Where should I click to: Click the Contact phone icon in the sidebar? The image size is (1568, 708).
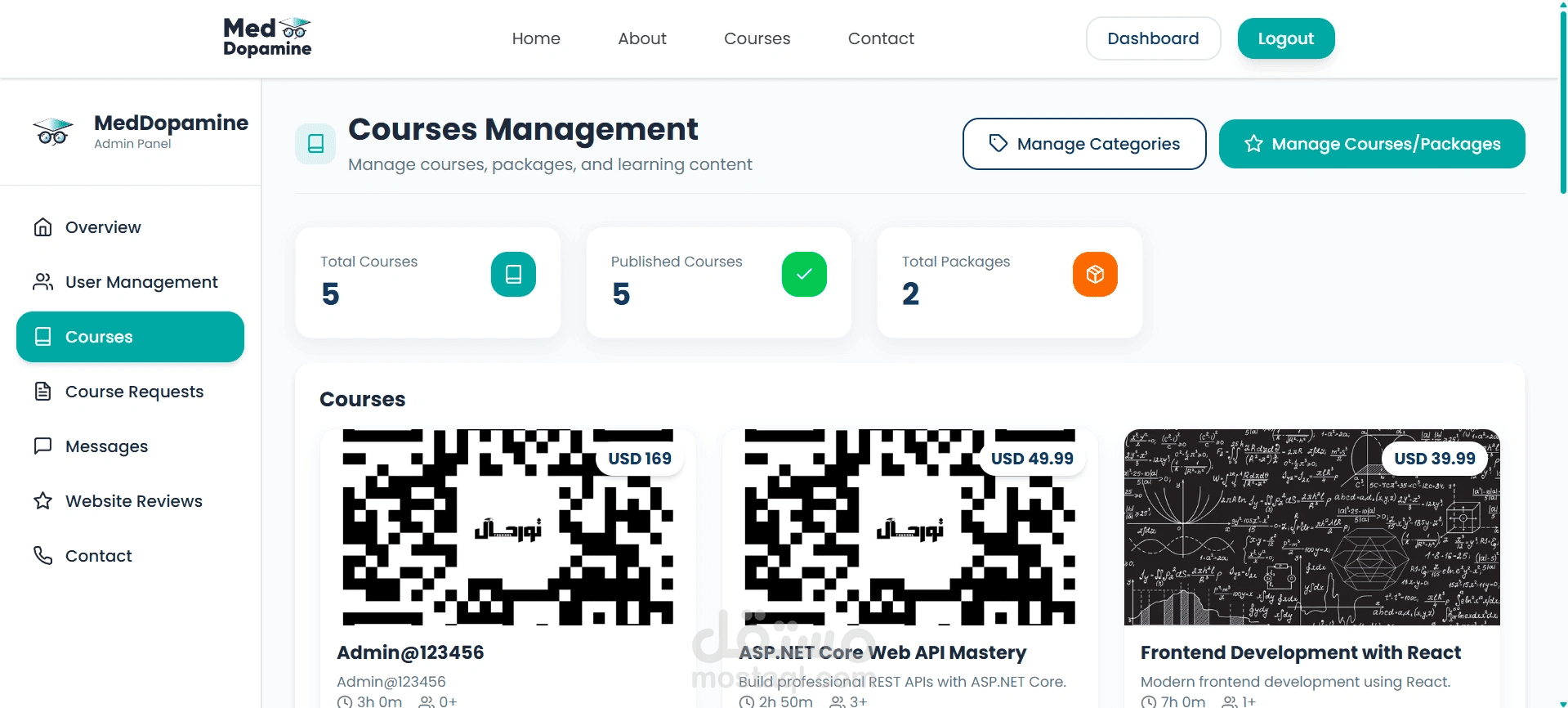43,556
